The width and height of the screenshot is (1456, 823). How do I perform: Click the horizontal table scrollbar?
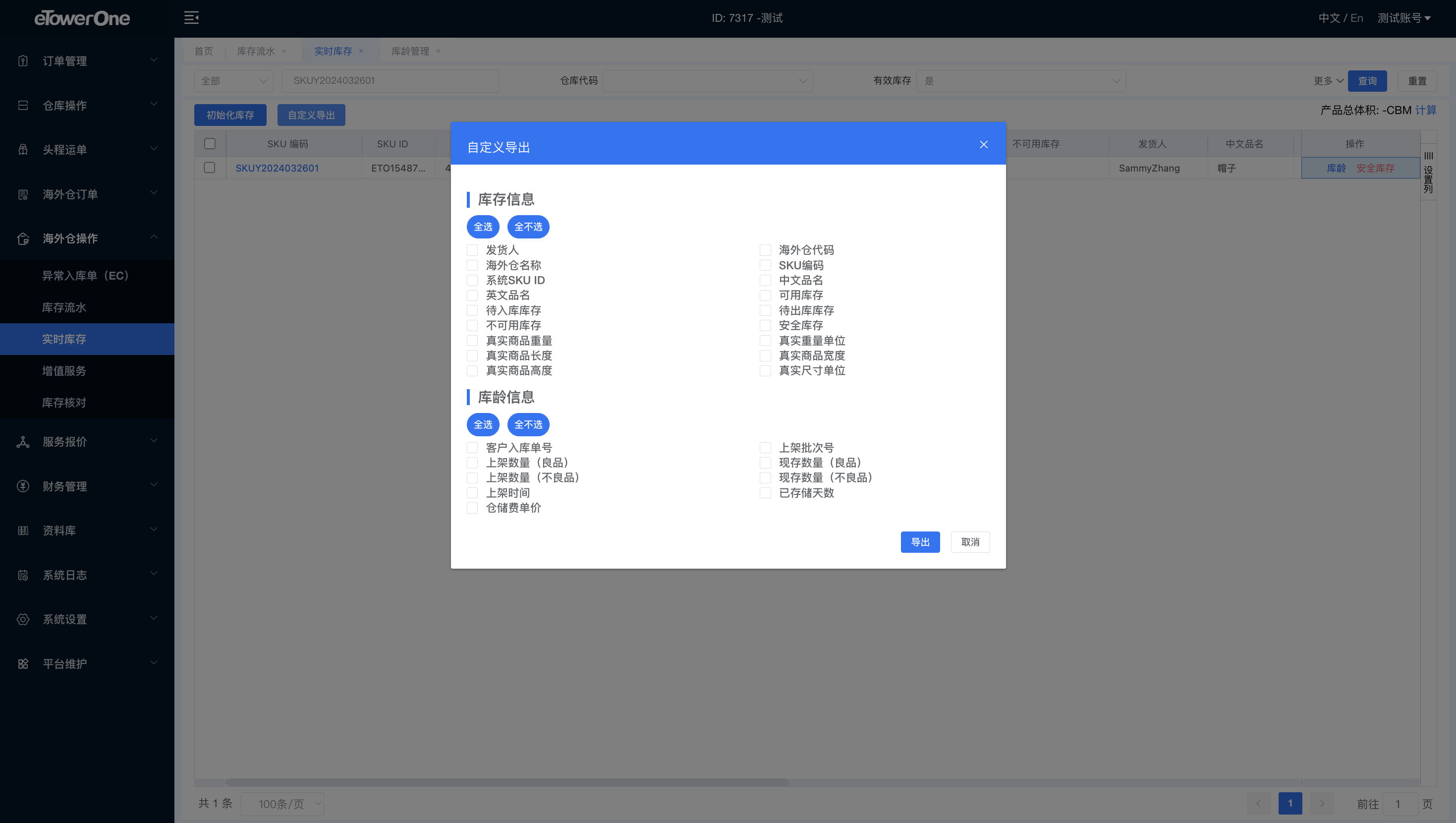click(507, 782)
